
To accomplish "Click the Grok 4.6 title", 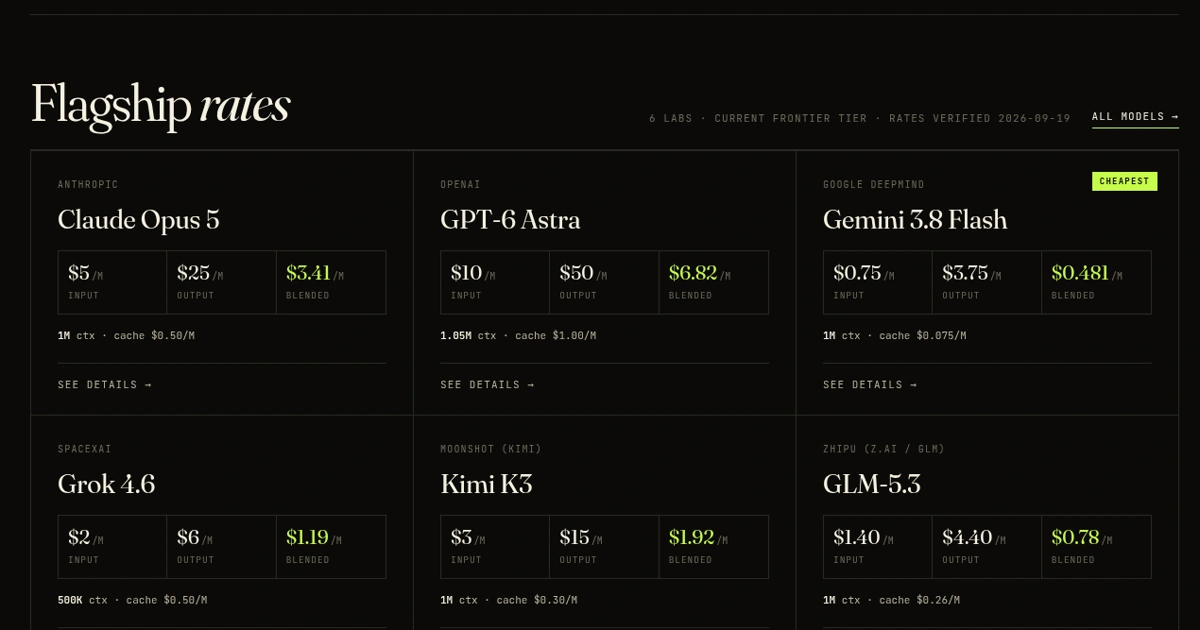I will point(106,484).
